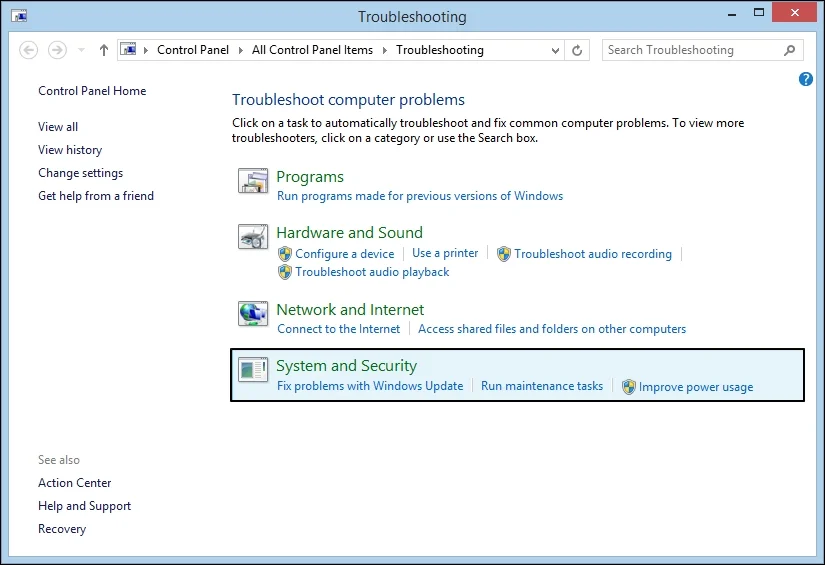
Task: Click the System and Security category icon
Action: click(253, 369)
